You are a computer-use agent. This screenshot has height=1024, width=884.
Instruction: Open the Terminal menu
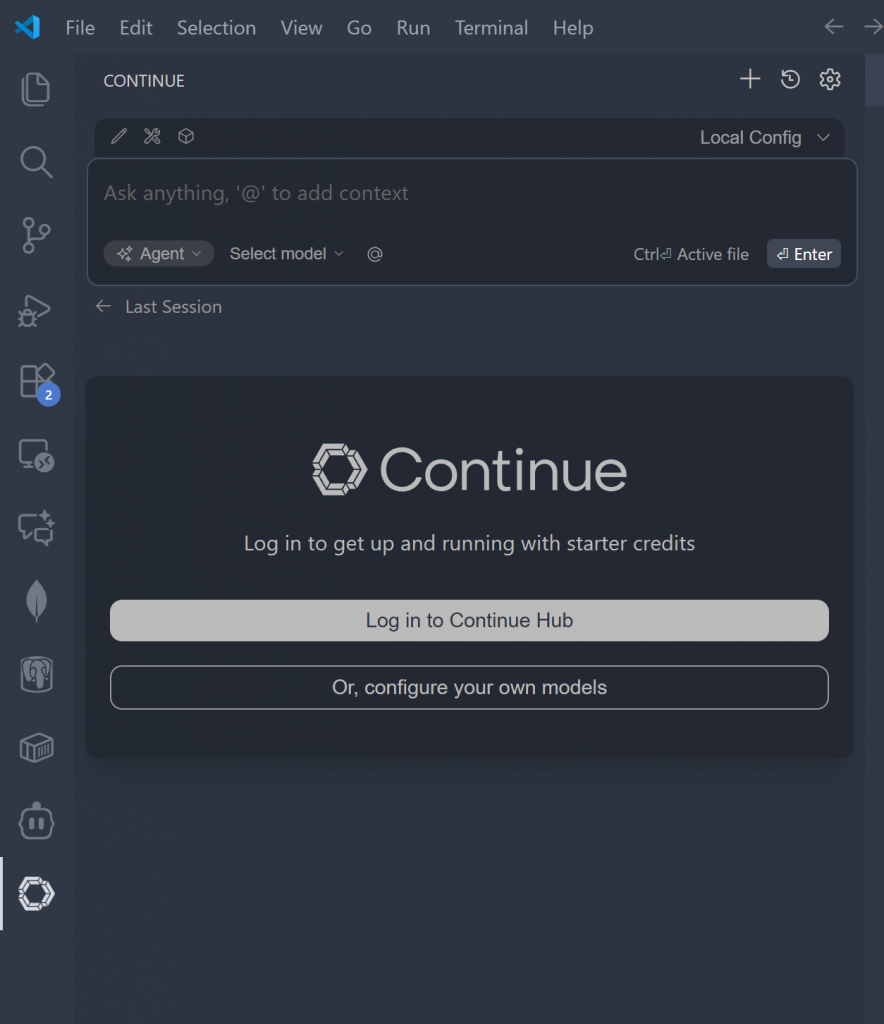pyautogui.click(x=492, y=28)
